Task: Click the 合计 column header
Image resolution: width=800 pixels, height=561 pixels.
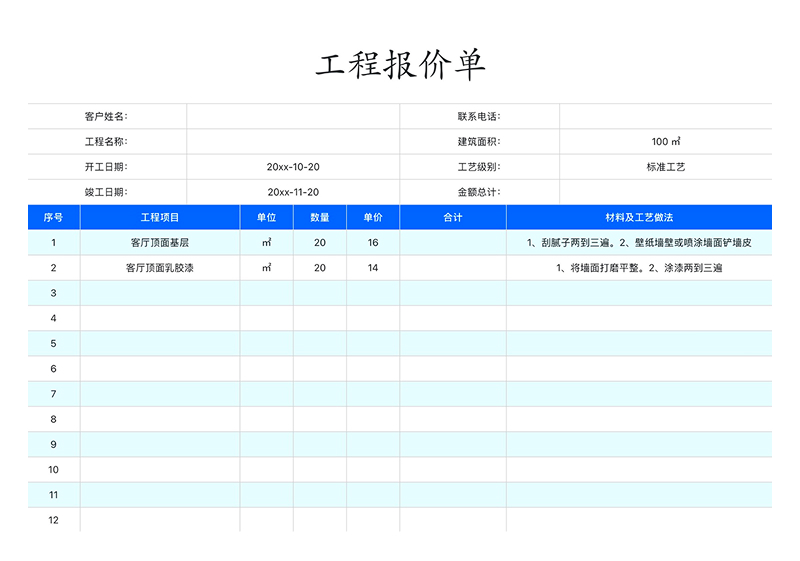Action: tap(453, 217)
